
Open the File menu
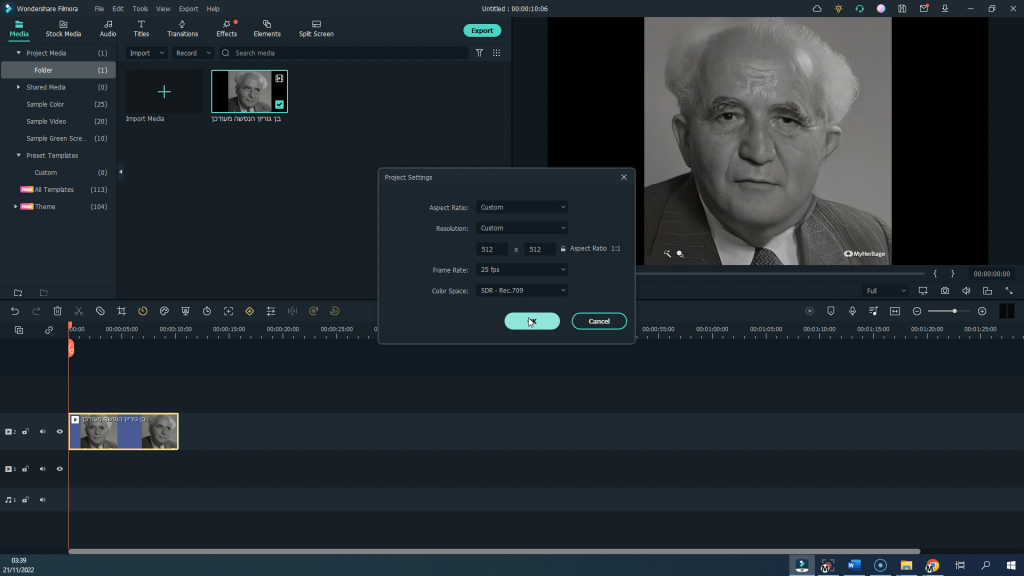tap(99, 9)
